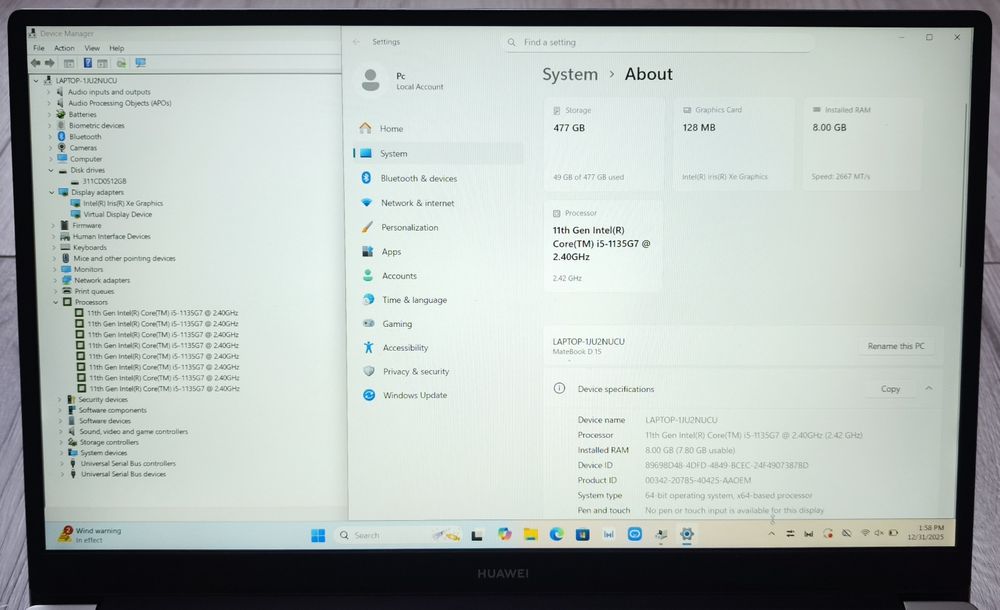Click Rename this PC button

pyautogui.click(x=895, y=346)
